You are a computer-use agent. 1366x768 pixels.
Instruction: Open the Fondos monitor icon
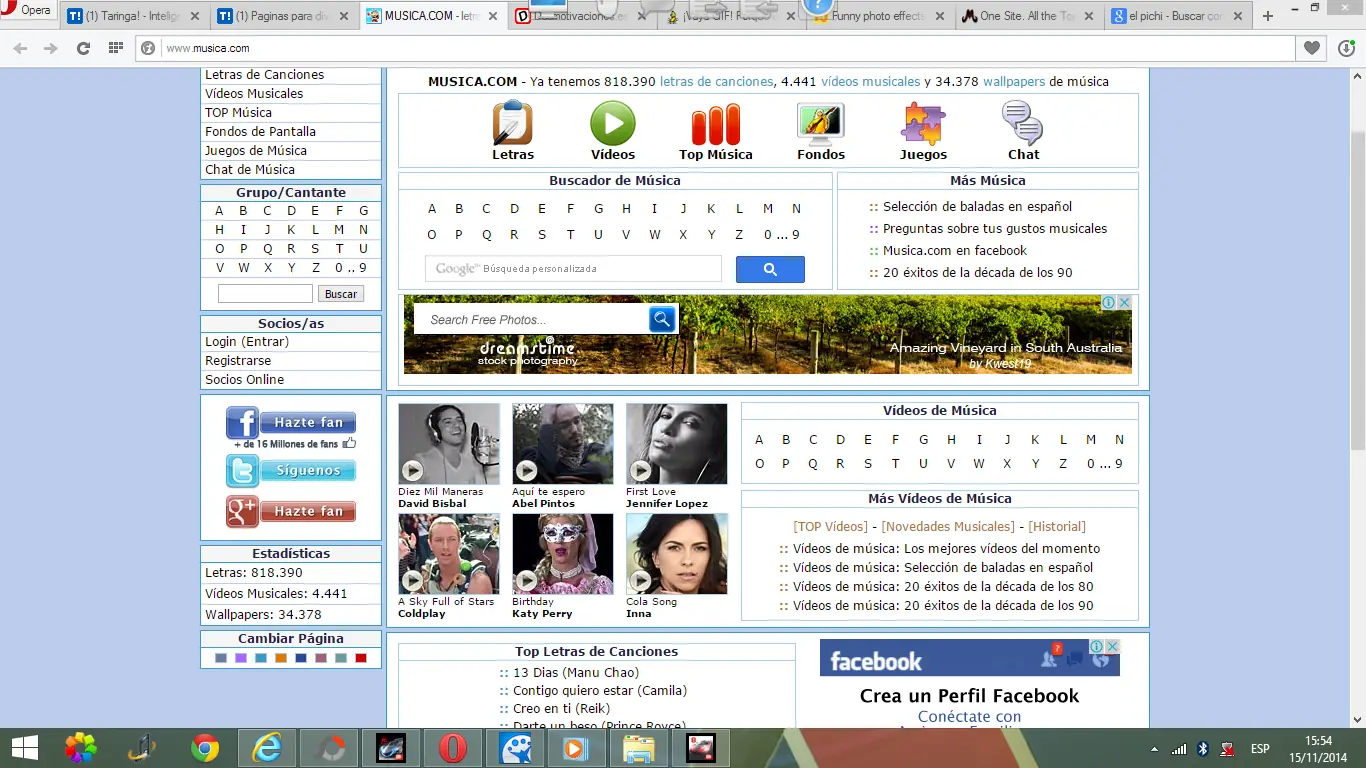coord(821,124)
